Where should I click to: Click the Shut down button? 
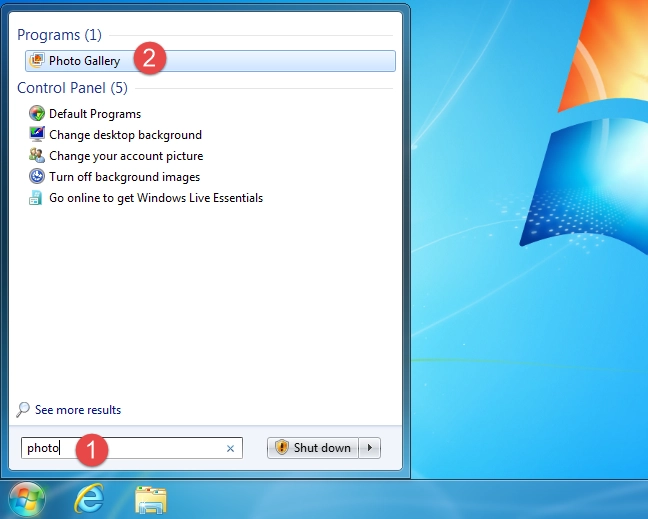pyautogui.click(x=312, y=448)
